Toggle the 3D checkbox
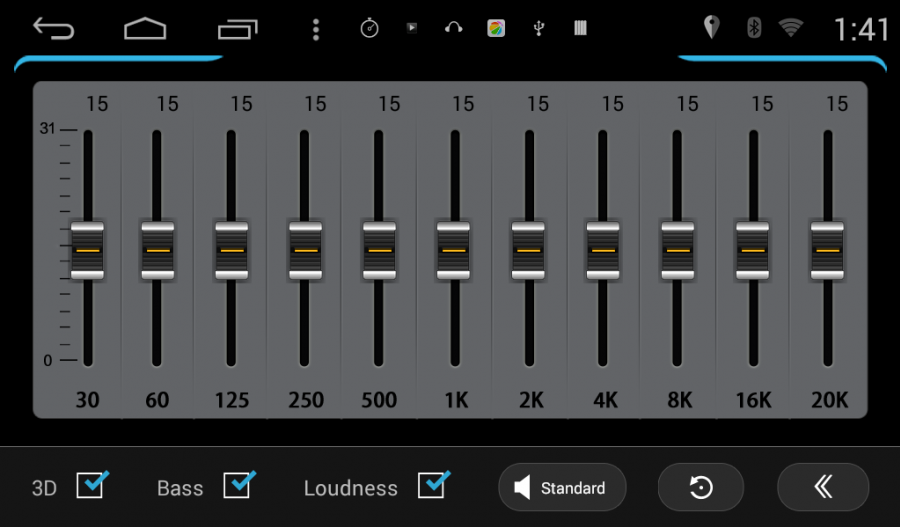 (x=92, y=485)
